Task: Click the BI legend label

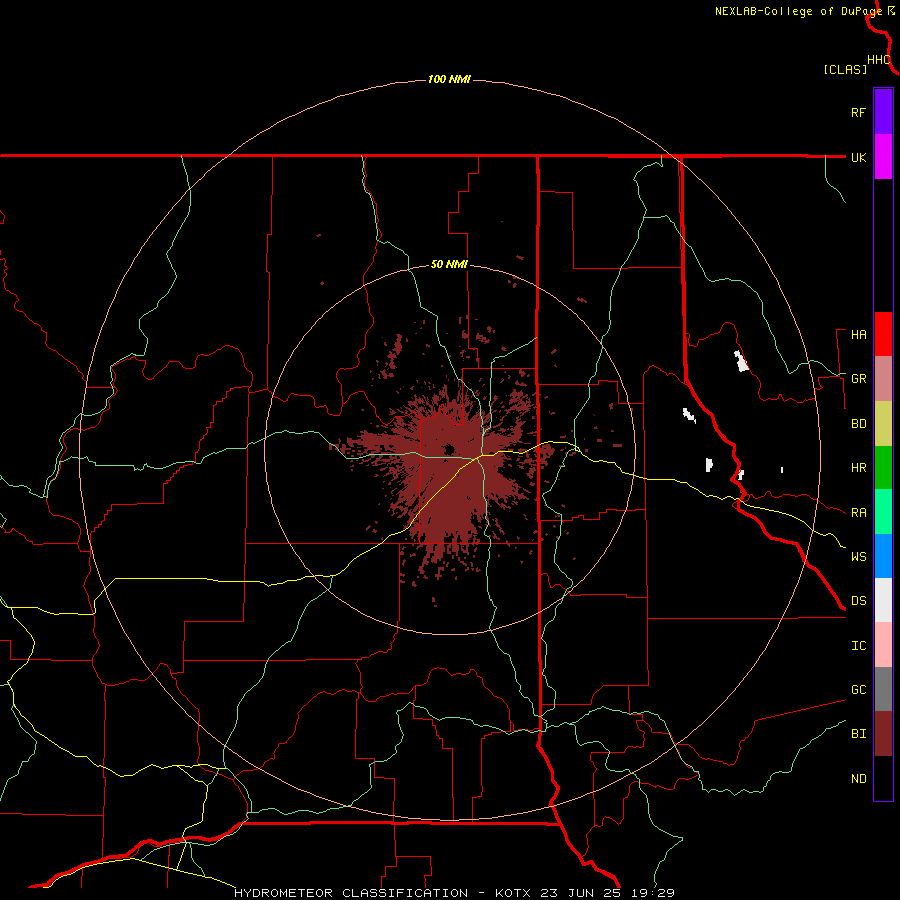Action: pos(858,734)
